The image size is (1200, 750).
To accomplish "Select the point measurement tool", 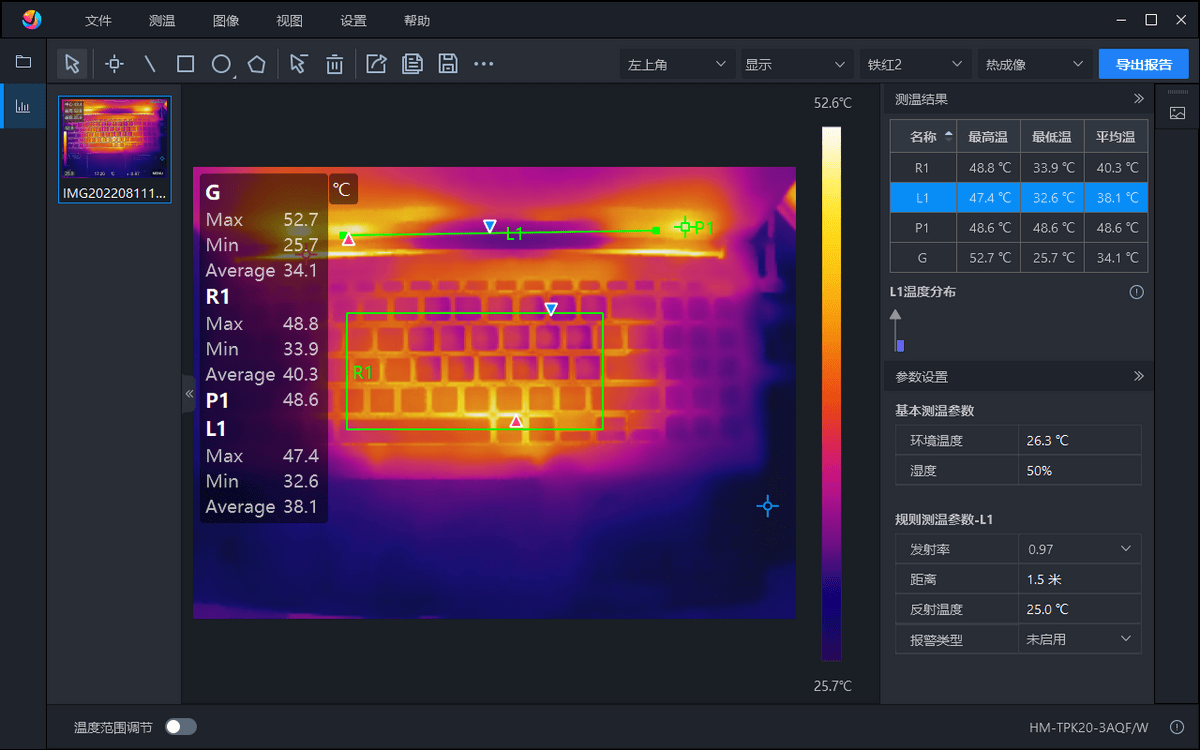I will pos(114,64).
